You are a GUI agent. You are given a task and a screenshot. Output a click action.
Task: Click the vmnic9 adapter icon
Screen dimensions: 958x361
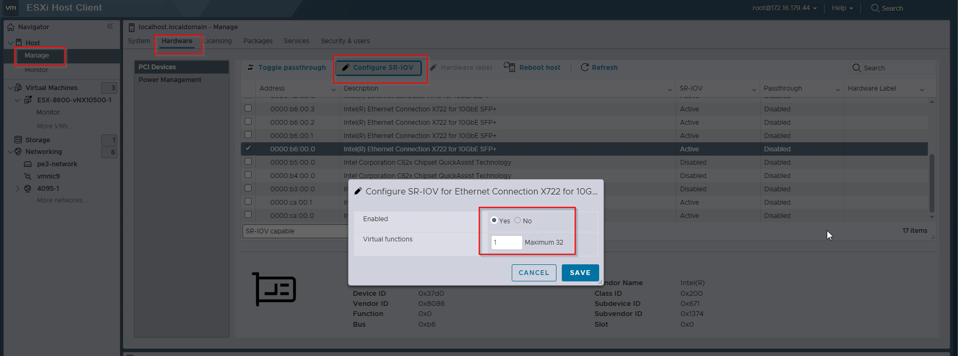point(27,176)
